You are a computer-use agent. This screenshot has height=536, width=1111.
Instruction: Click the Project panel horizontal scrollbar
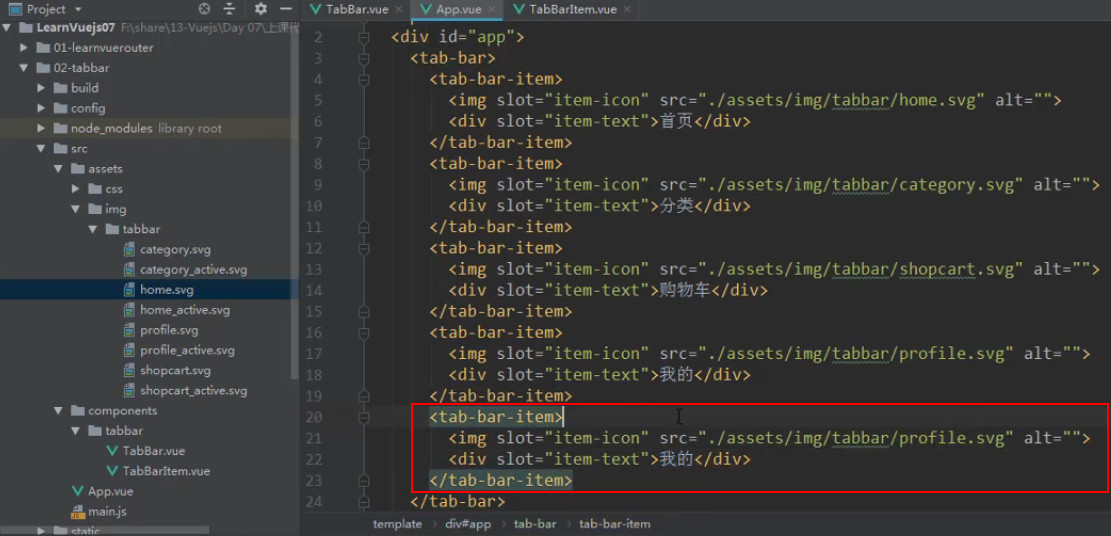(x=105, y=530)
